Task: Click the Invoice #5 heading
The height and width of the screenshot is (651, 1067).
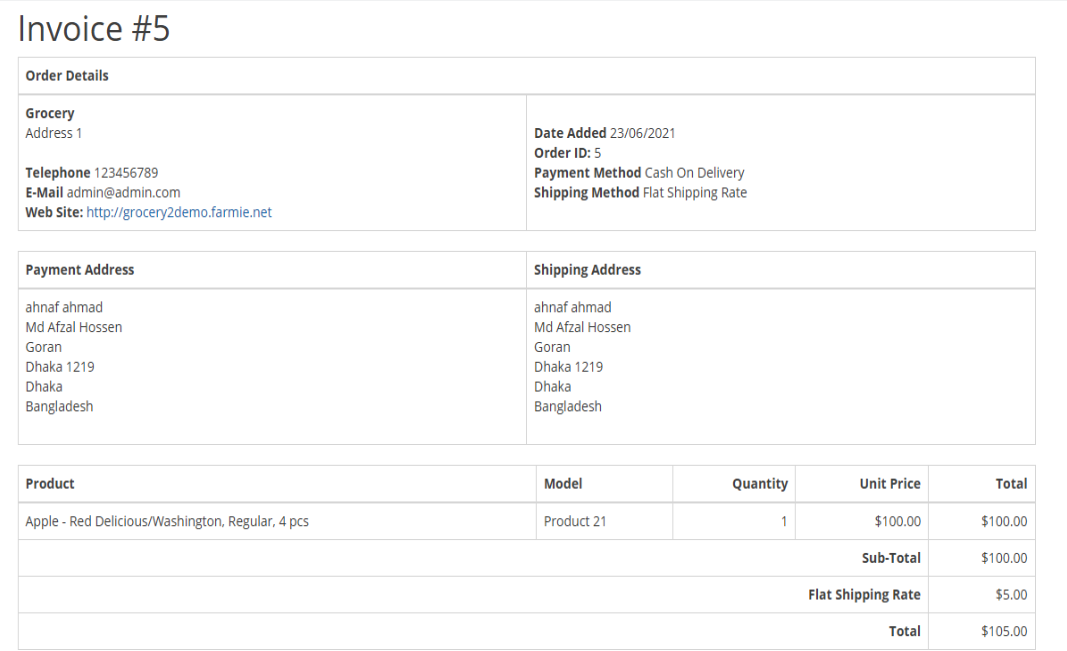Action: click(x=94, y=29)
